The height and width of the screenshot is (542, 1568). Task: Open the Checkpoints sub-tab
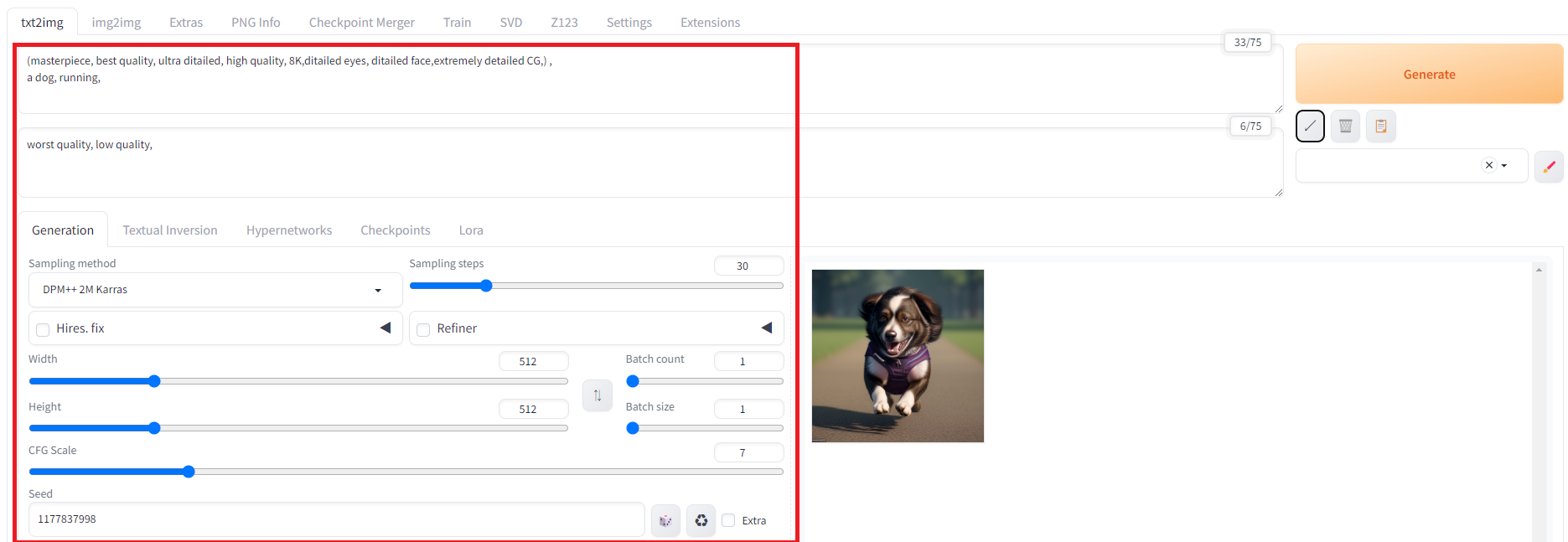tap(396, 230)
